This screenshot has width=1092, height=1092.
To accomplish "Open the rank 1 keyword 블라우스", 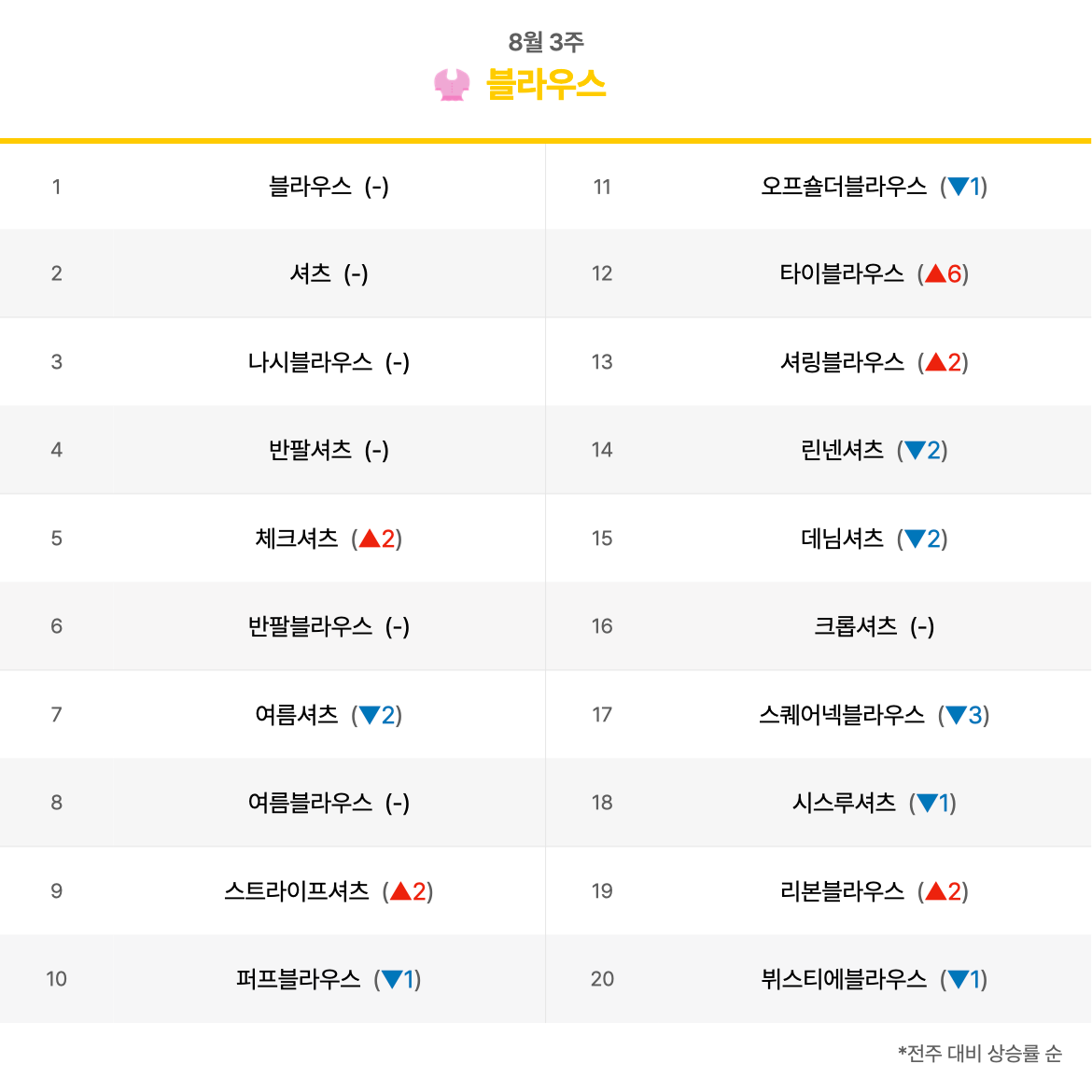I will click(x=310, y=187).
